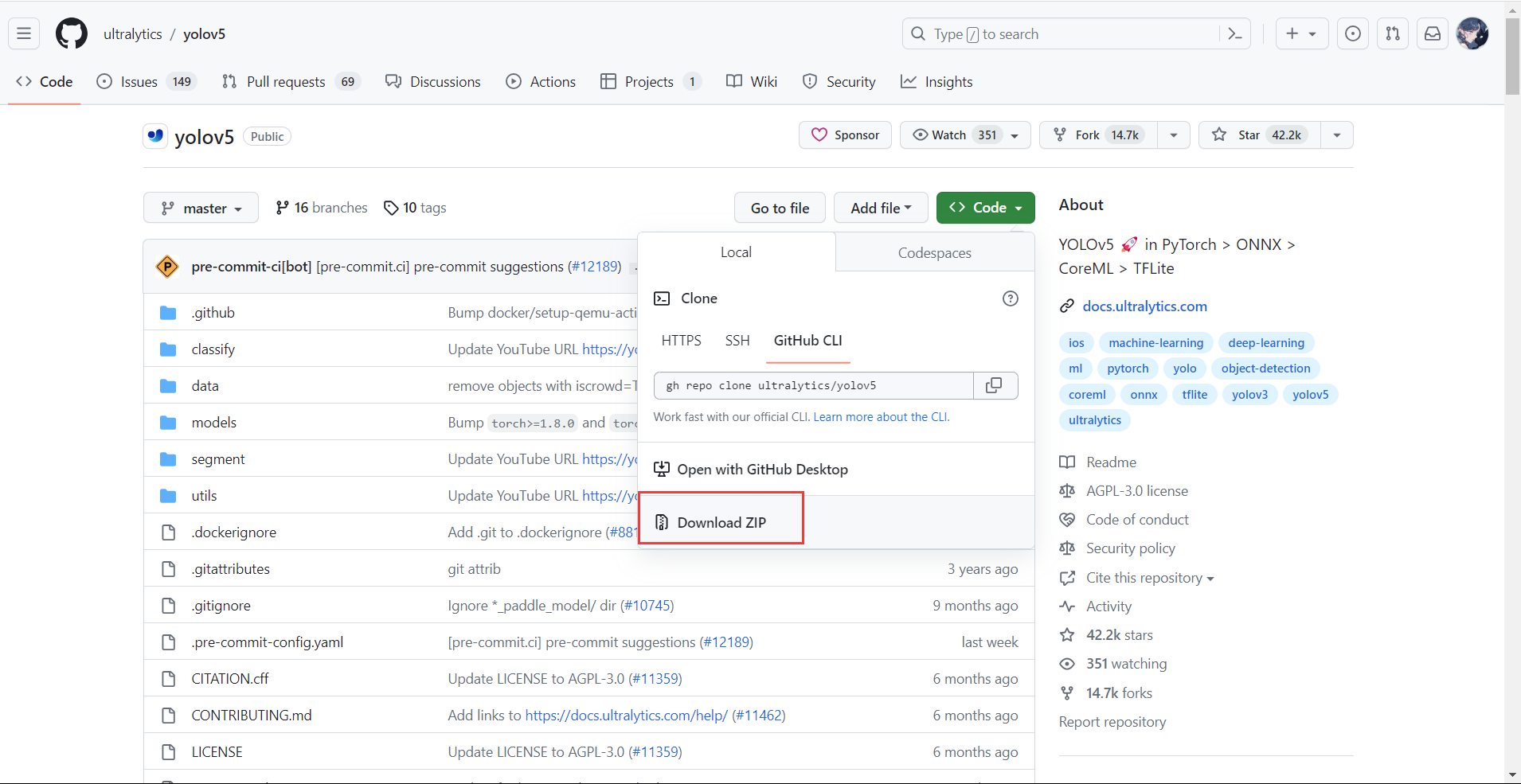Go to the Discussions tab
This screenshot has width=1521, height=784.
pos(432,81)
